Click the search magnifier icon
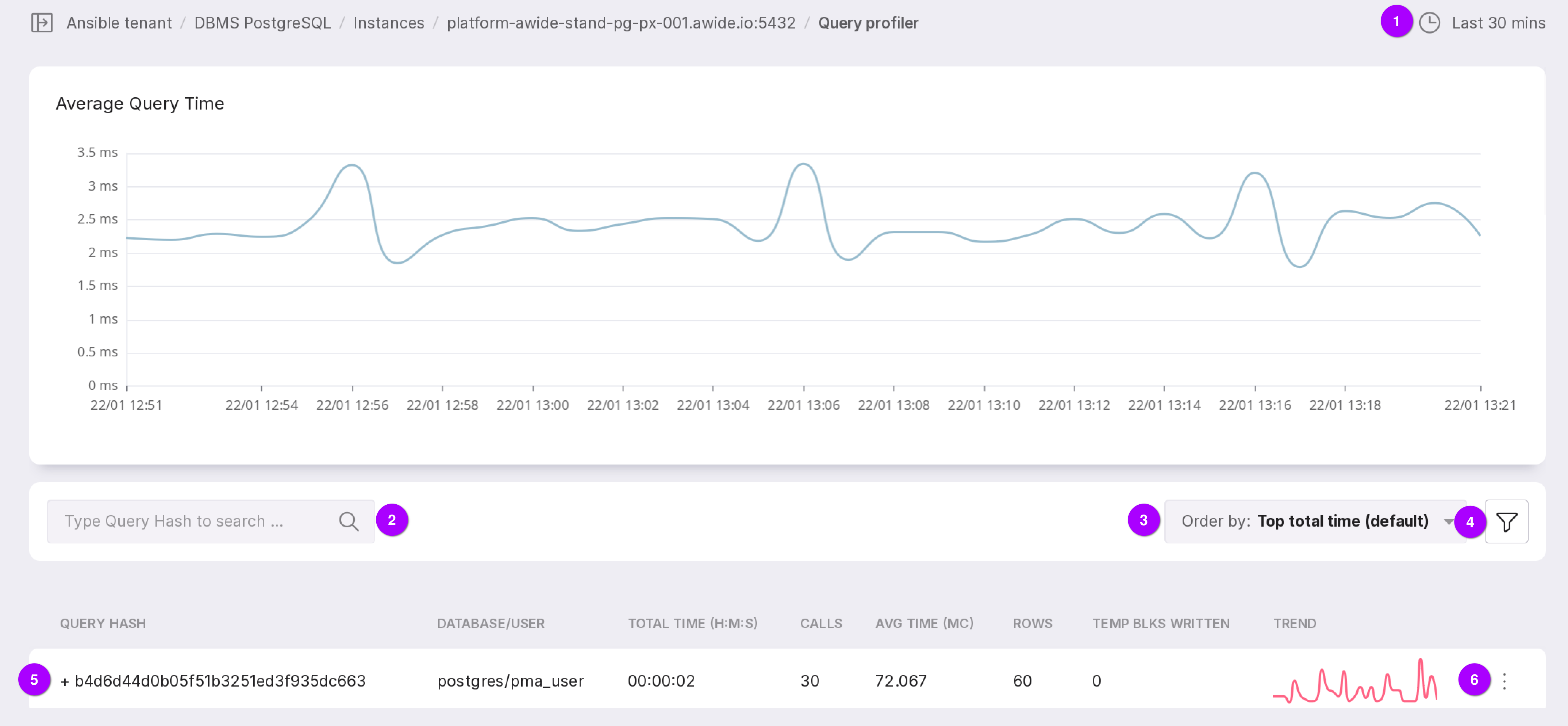 [x=348, y=521]
